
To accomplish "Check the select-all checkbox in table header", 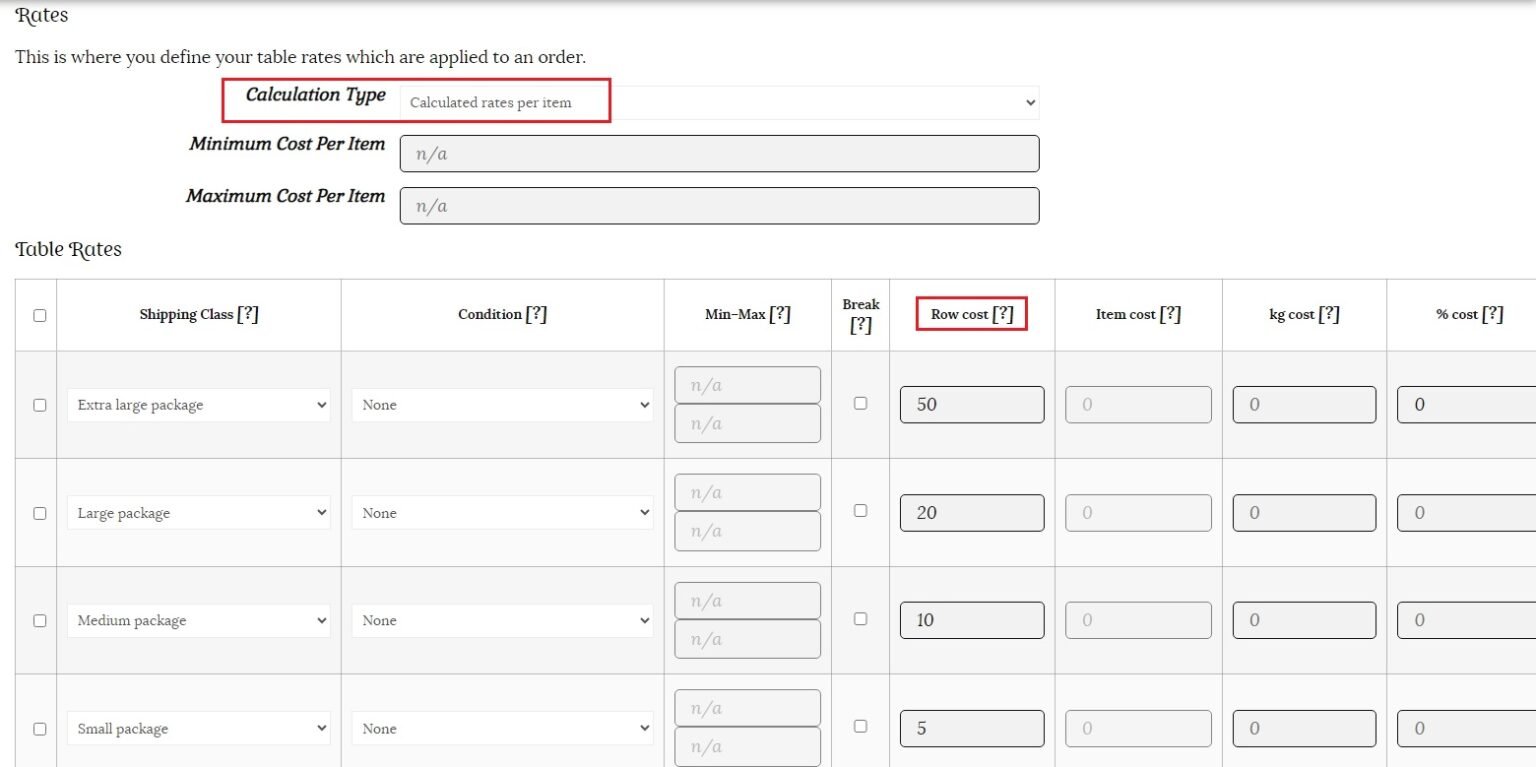I will click(x=40, y=315).
